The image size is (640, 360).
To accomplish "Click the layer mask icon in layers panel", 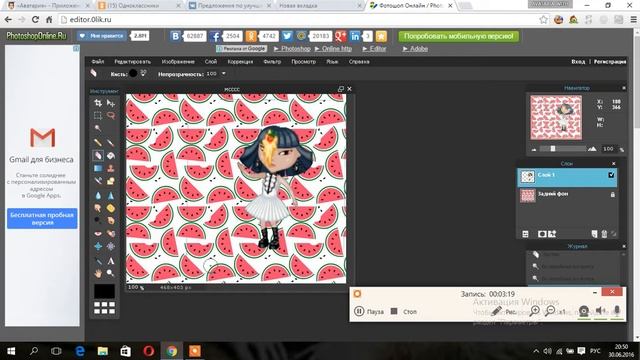I will click(542, 234).
